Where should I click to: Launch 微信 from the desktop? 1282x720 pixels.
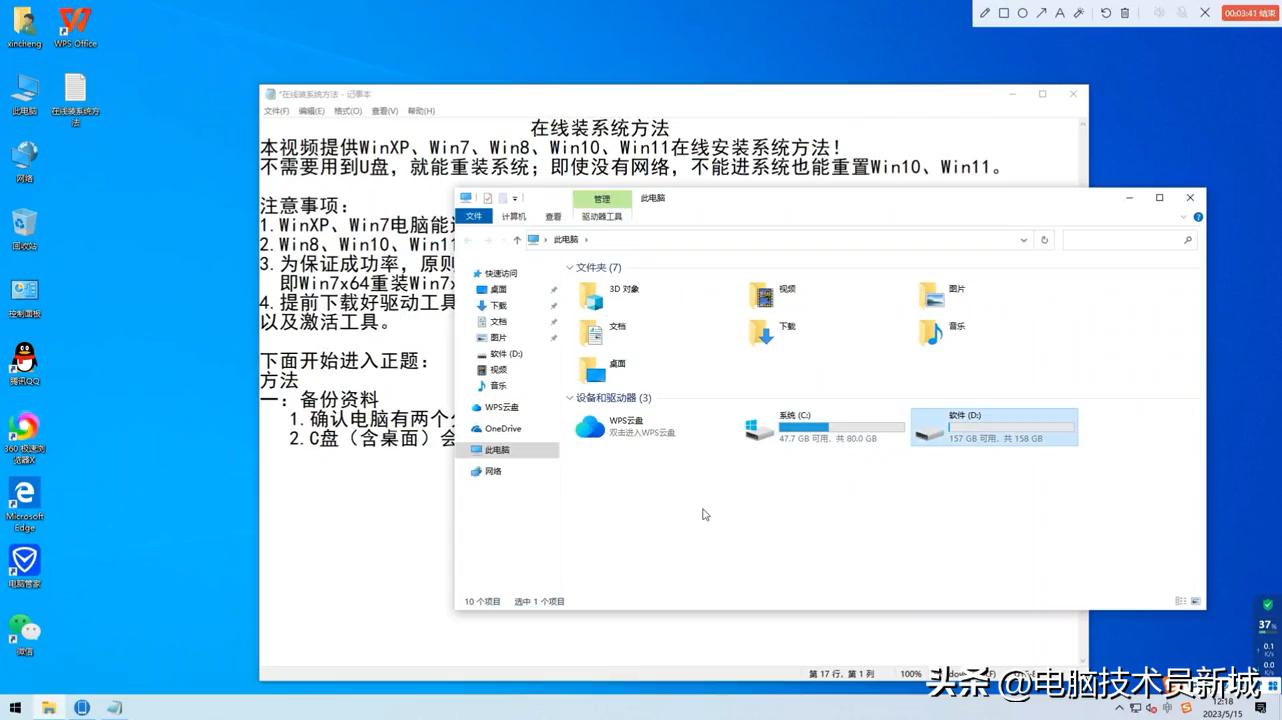click(x=23, y=634)
